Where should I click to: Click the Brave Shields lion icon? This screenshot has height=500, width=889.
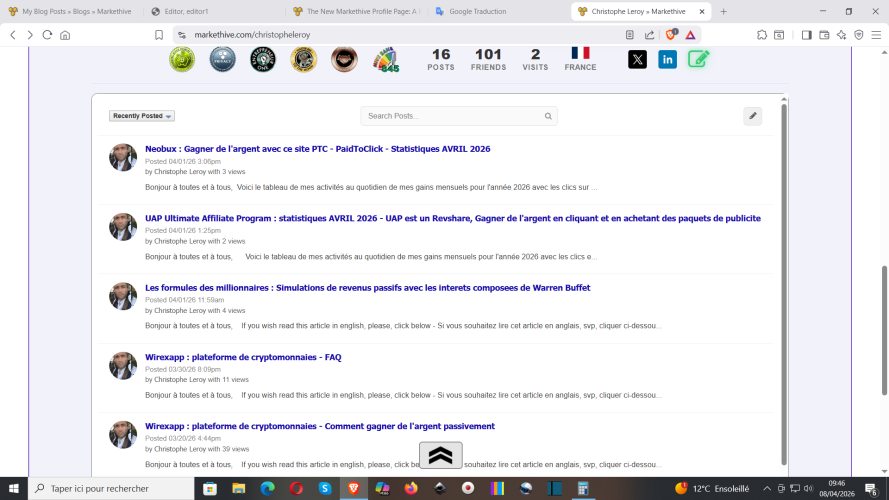click(671, 34)
